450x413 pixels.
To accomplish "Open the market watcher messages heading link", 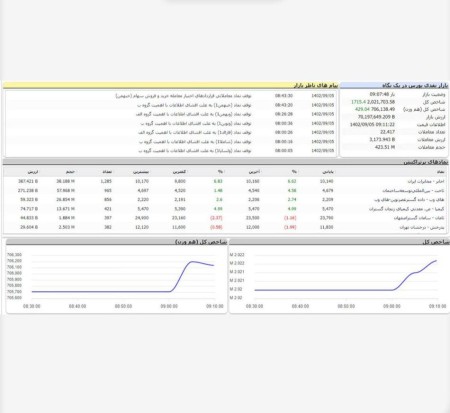I will click(x=316, y=85).
